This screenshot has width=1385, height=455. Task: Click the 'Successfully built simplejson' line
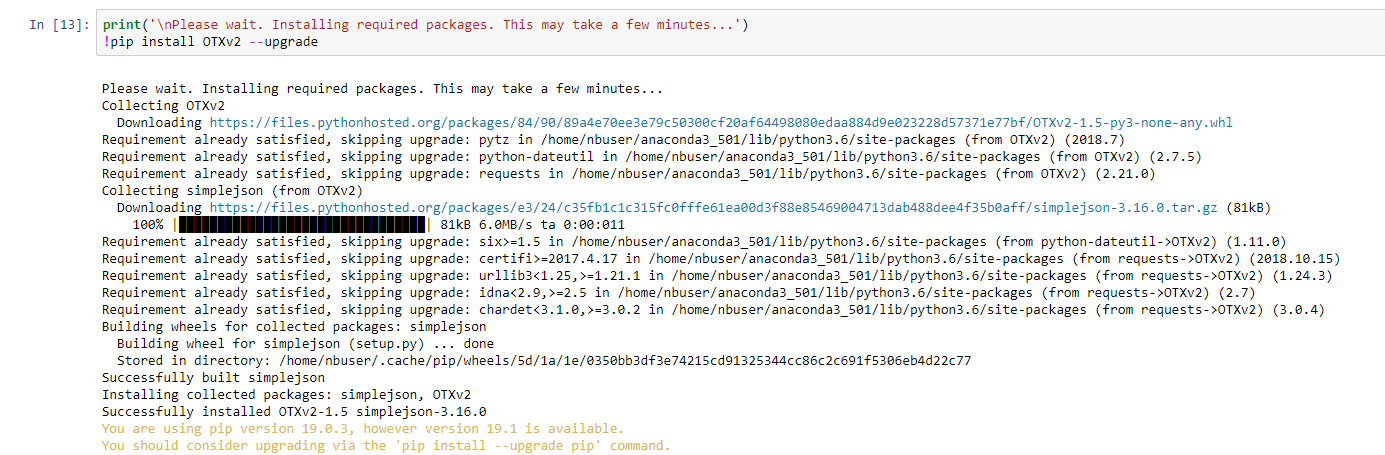213,377
